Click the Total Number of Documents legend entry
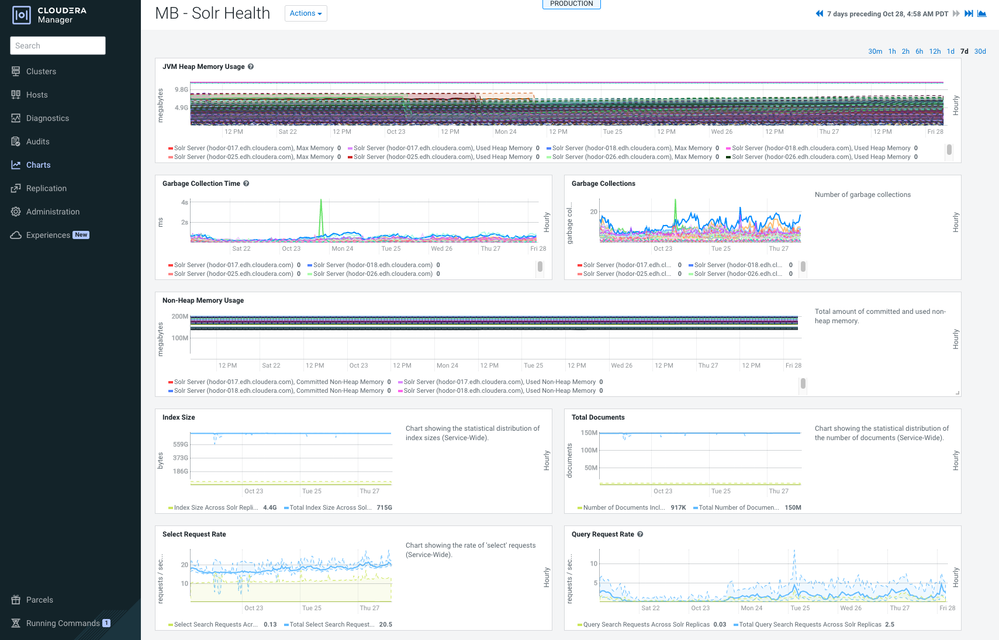999x640 pixels. click(x=747, y=508)
